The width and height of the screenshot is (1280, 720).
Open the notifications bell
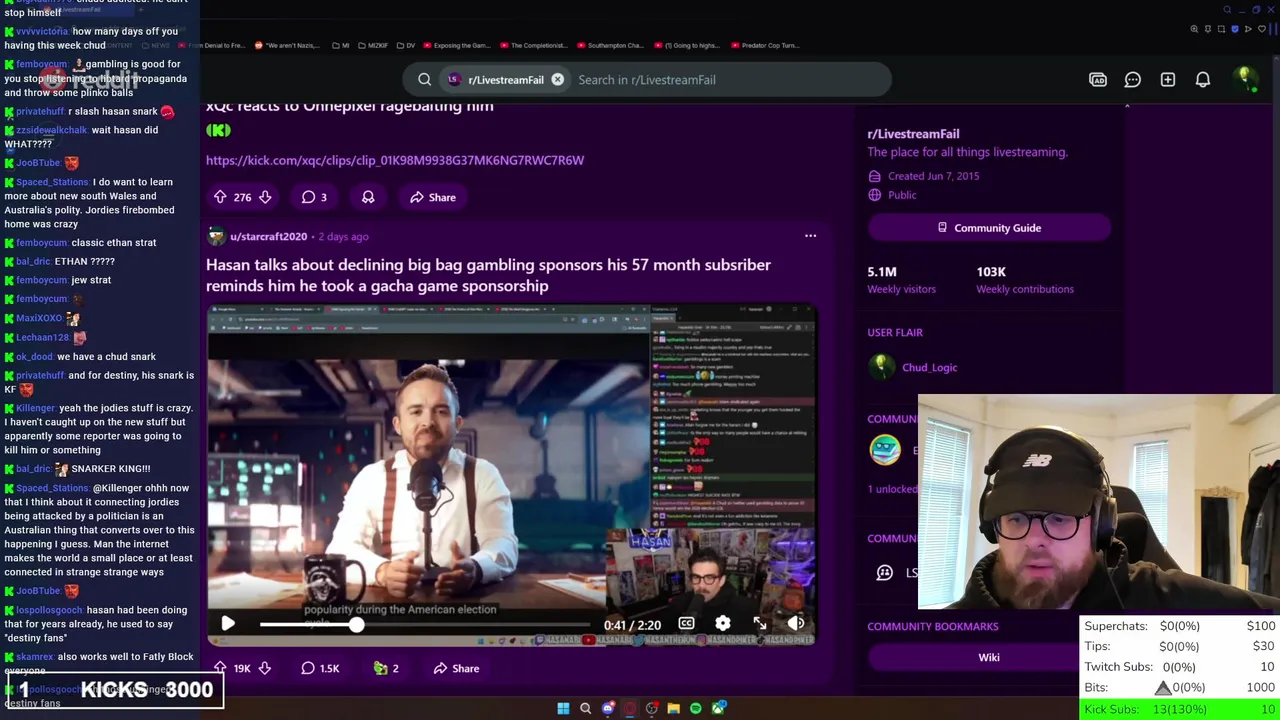pyautogui.click(x=1203, y=80)
